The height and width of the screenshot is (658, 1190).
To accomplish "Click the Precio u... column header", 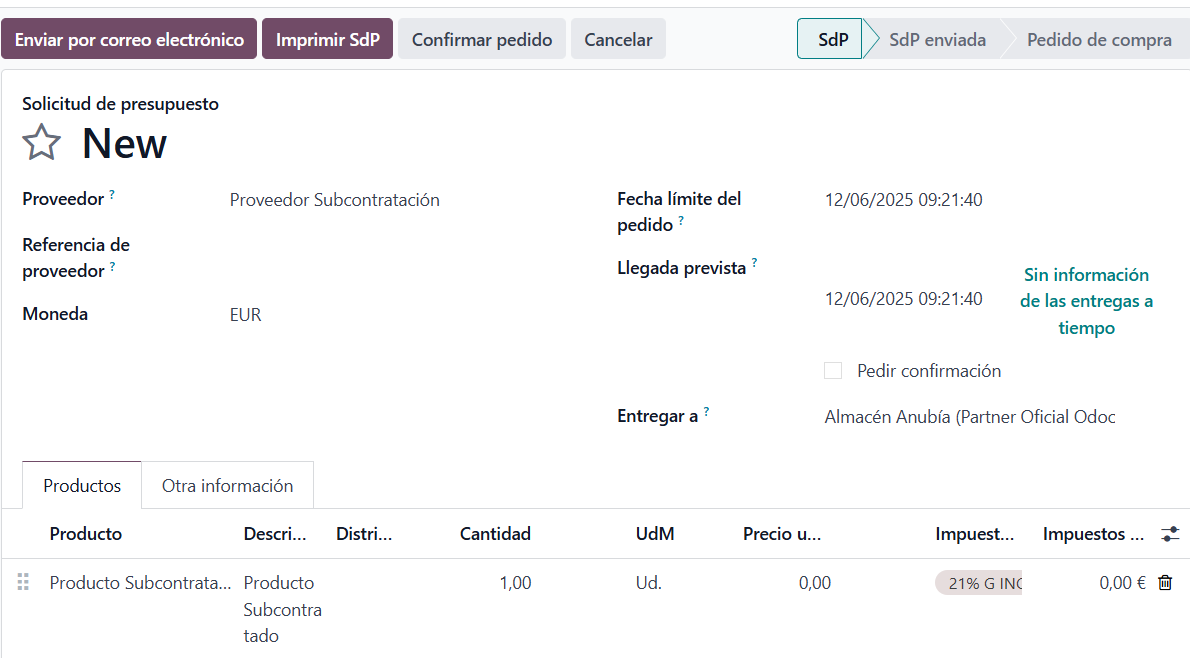I will click(x=782, y=534).
